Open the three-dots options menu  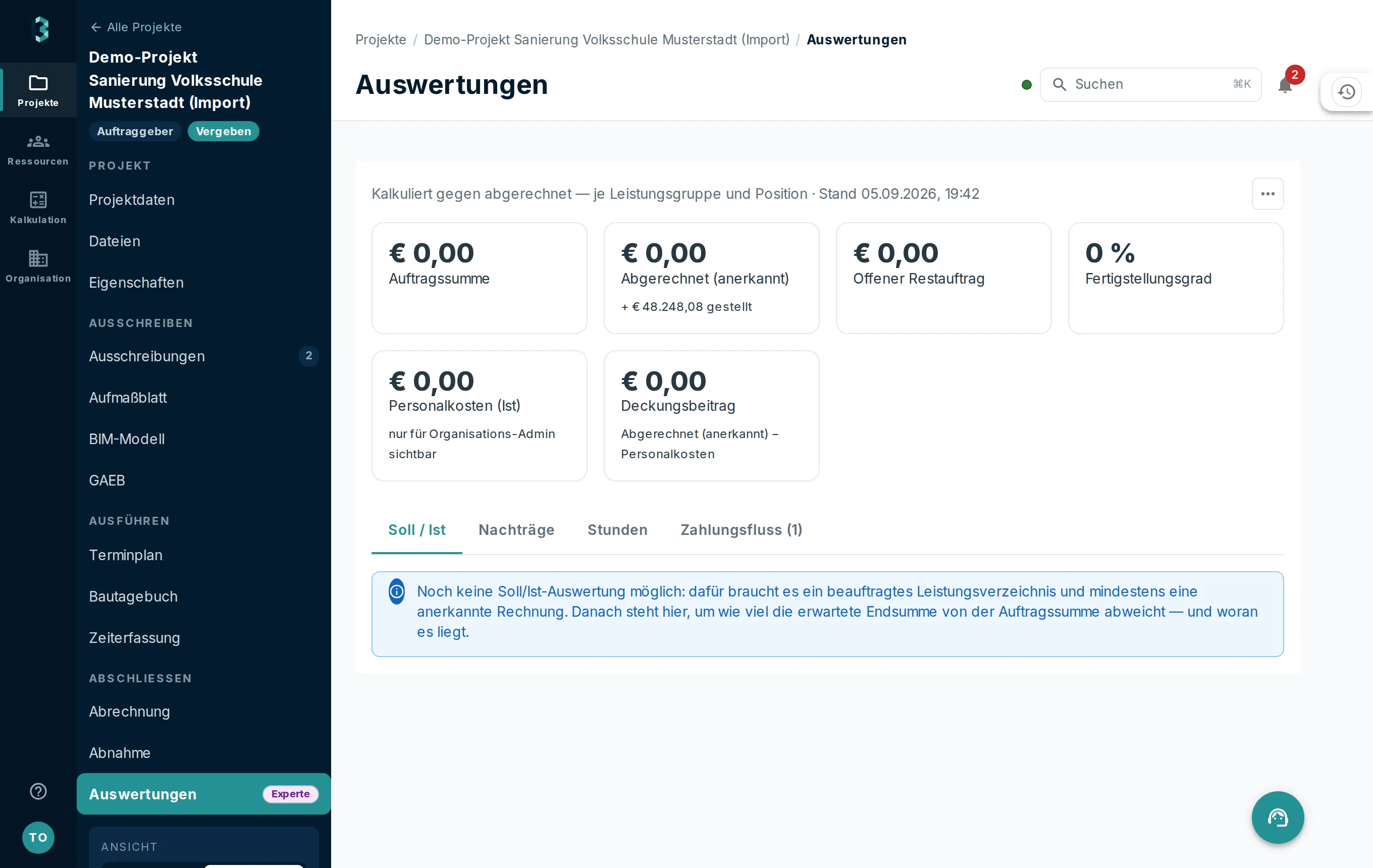[1268, 194]
